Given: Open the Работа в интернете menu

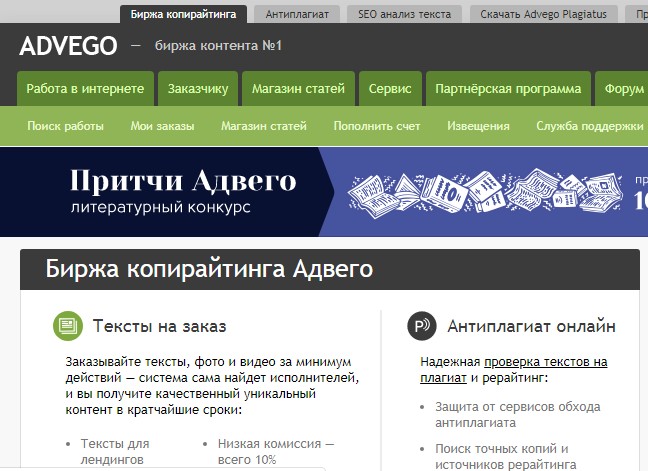Looking at the screenshot, I should pyautogui.click(x=85, y=88).
